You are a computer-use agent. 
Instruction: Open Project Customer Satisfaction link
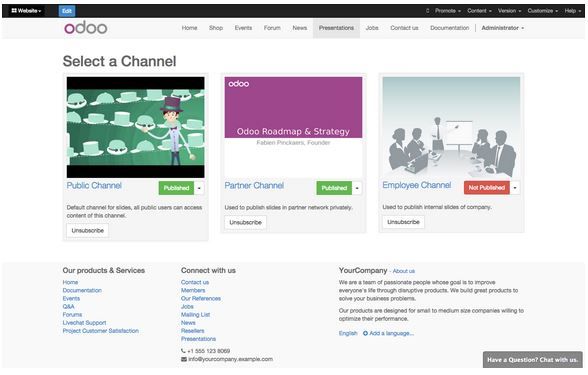[x=101, y=331]
